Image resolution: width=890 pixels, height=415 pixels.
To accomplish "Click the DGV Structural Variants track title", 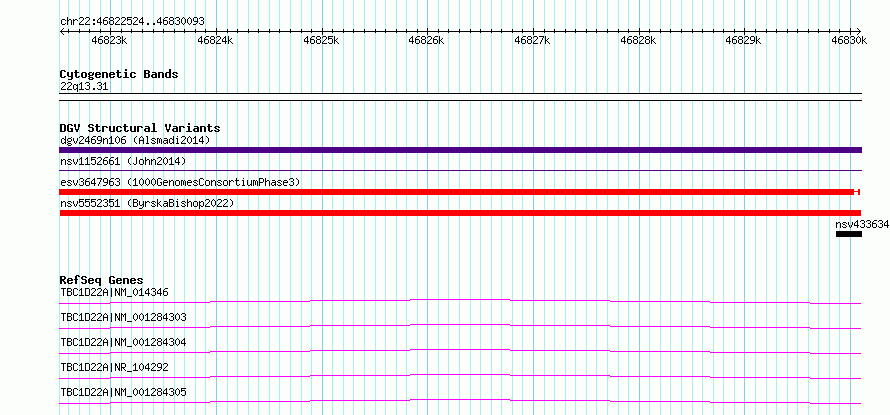I will coord(140,128).
